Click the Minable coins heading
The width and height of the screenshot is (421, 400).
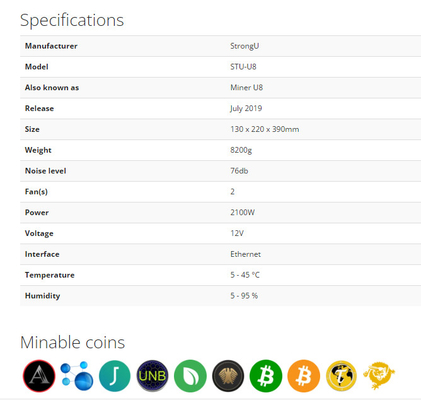[x=73, y=342]
